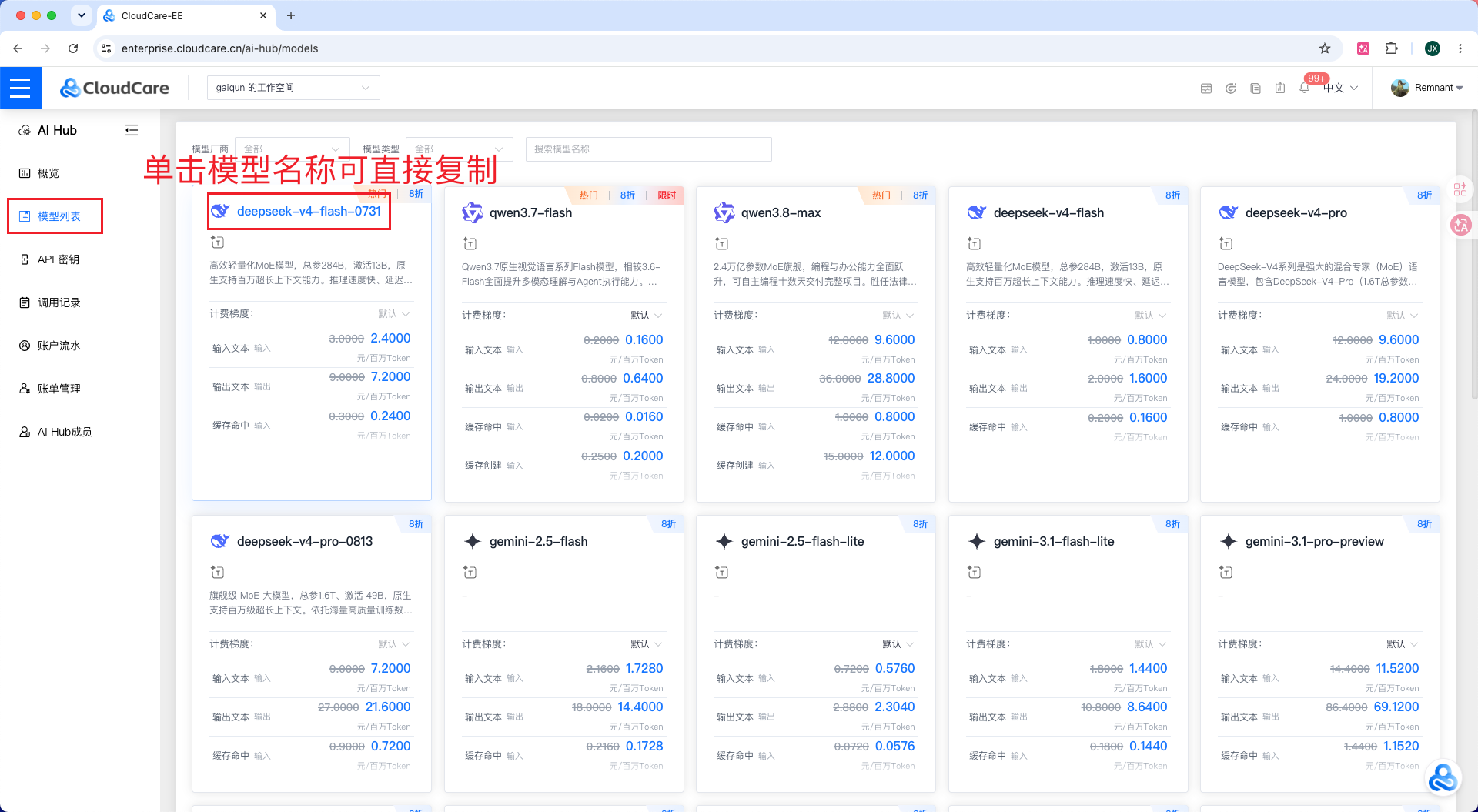This screenshot has width=1478, height=812.
Task: Expand 计费梯度 dropdown on gemini-2.5-flash card
Action: [646, 644]
